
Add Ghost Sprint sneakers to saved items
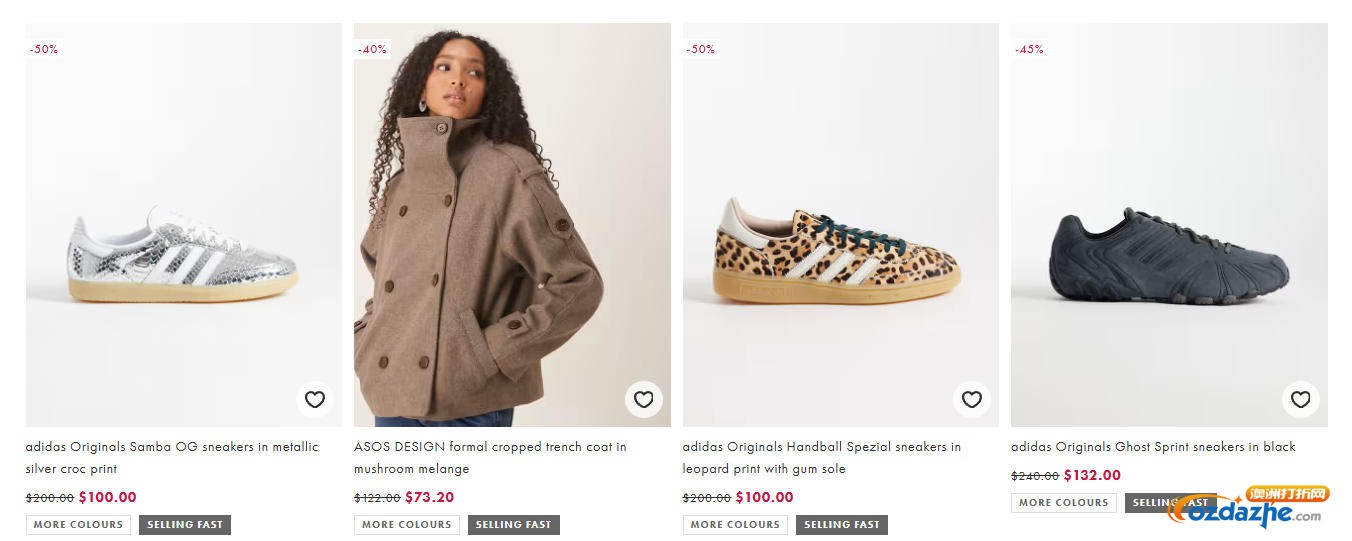click(x=1301, y=400)
